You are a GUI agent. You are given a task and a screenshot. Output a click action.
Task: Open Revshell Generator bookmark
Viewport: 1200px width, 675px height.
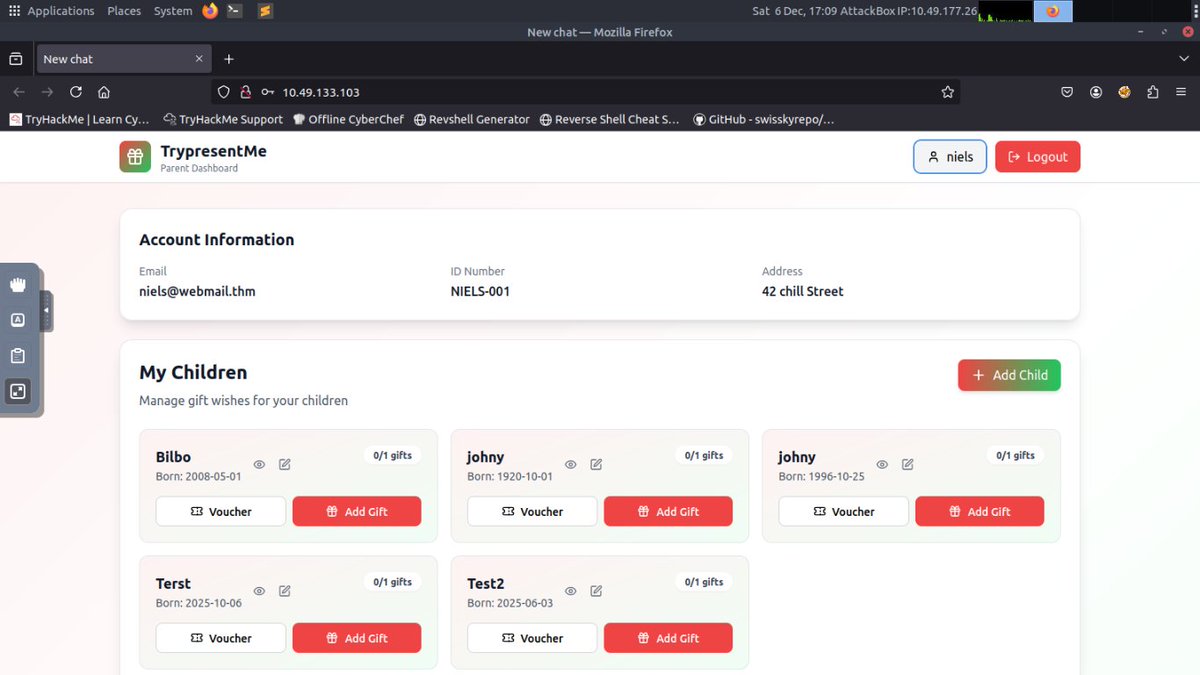coord(471,119)
